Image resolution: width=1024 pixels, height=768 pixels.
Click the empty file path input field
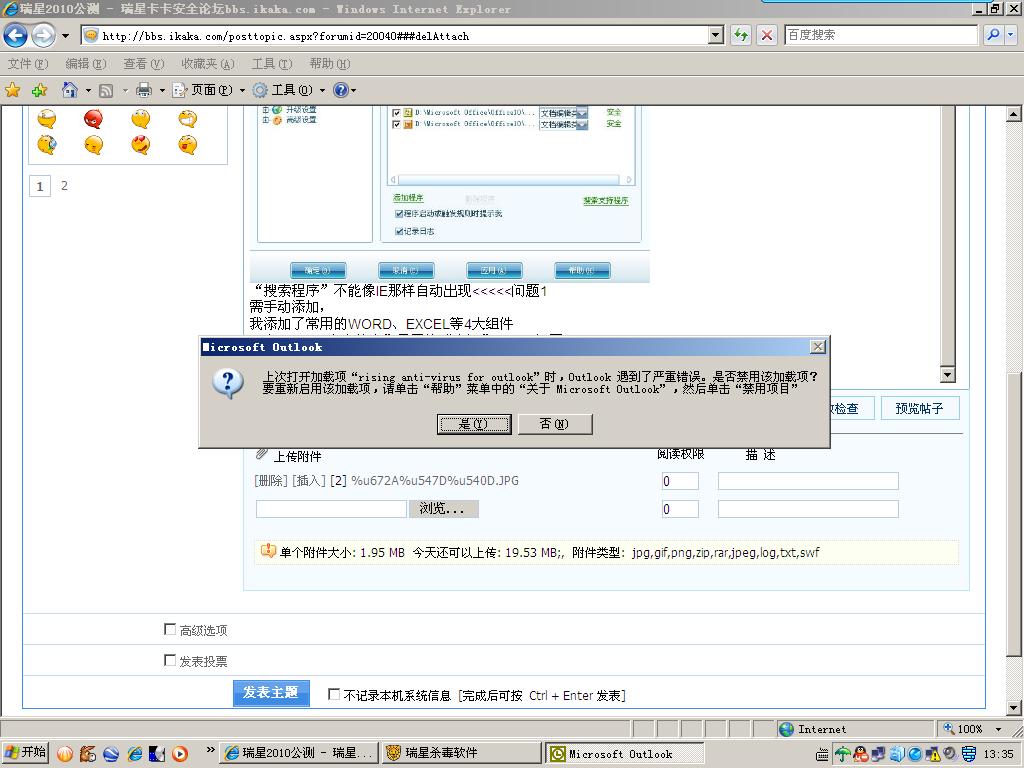point(331,509)
